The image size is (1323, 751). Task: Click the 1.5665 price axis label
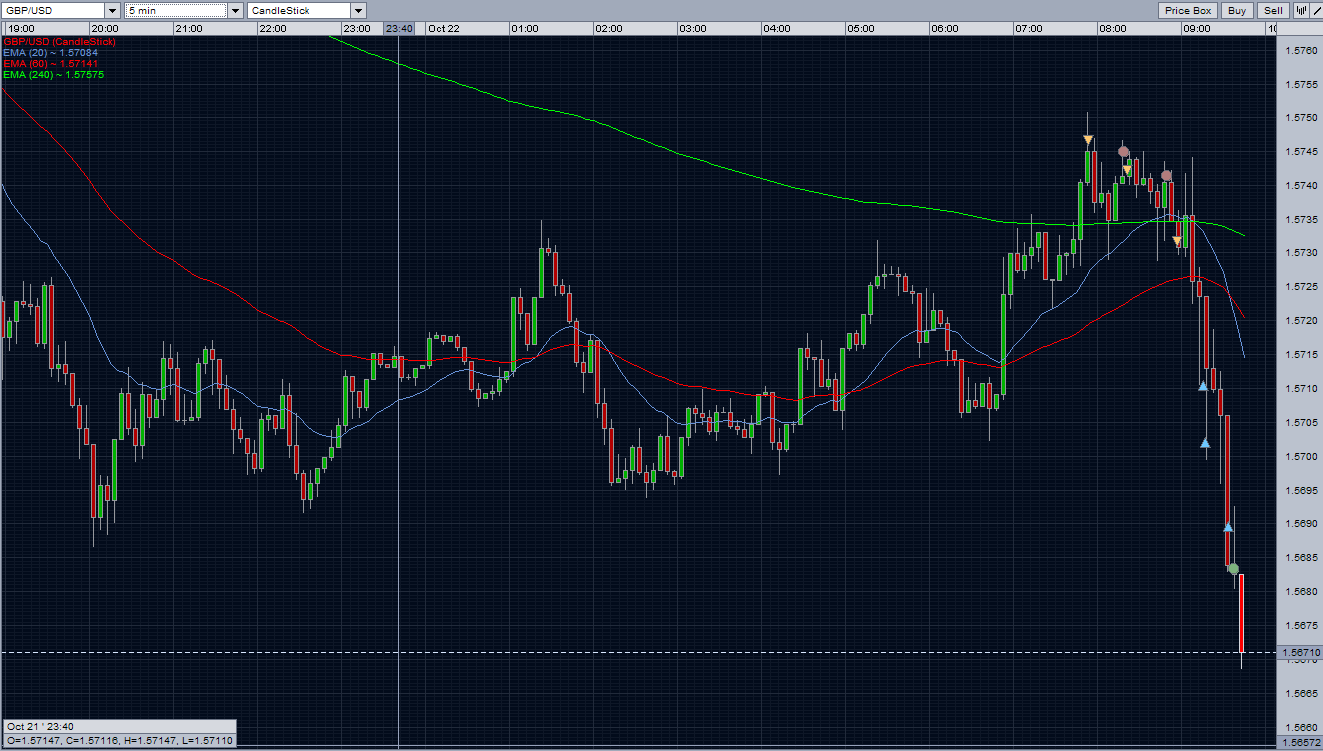(1301, 693)
